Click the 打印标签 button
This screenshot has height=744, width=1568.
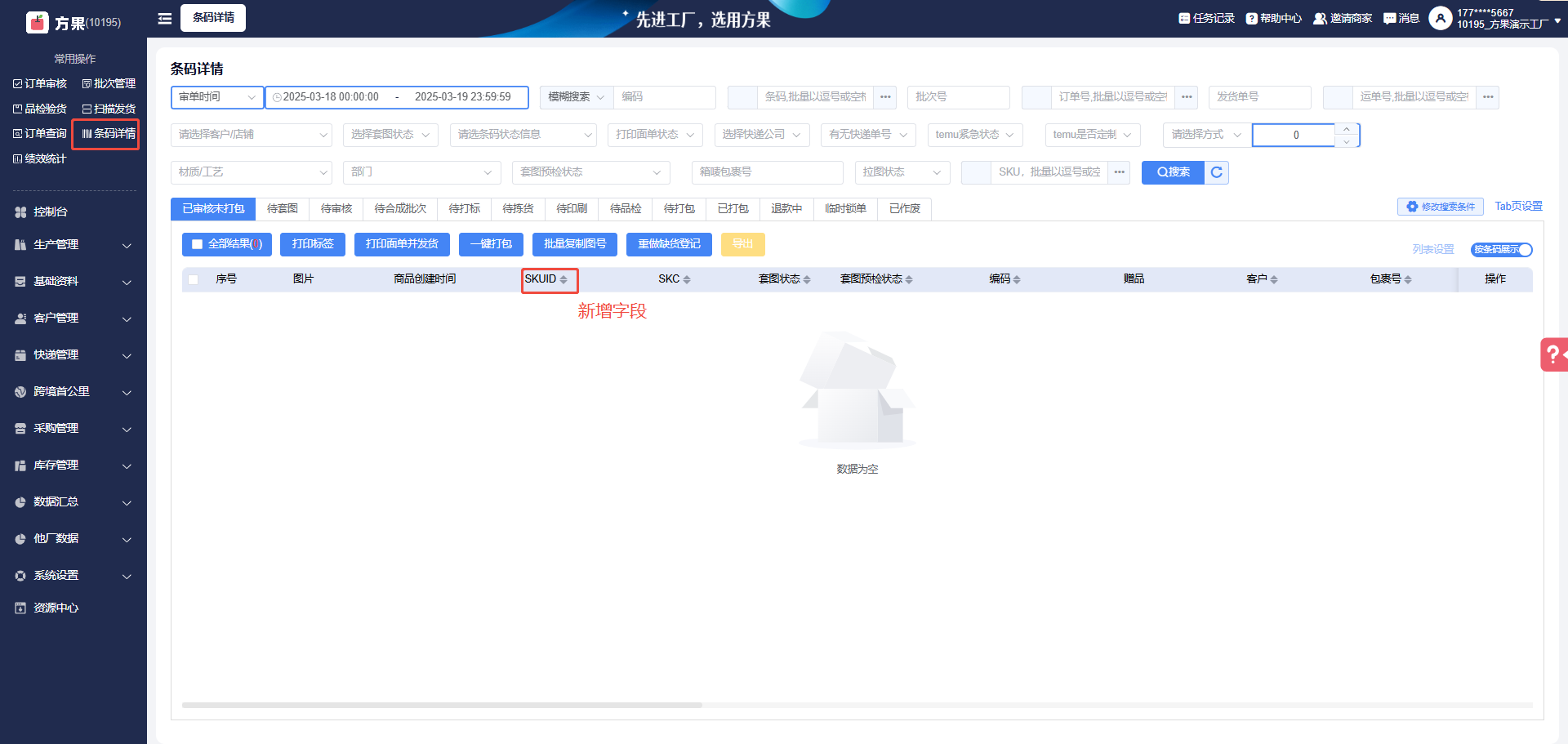click(313, 244)
